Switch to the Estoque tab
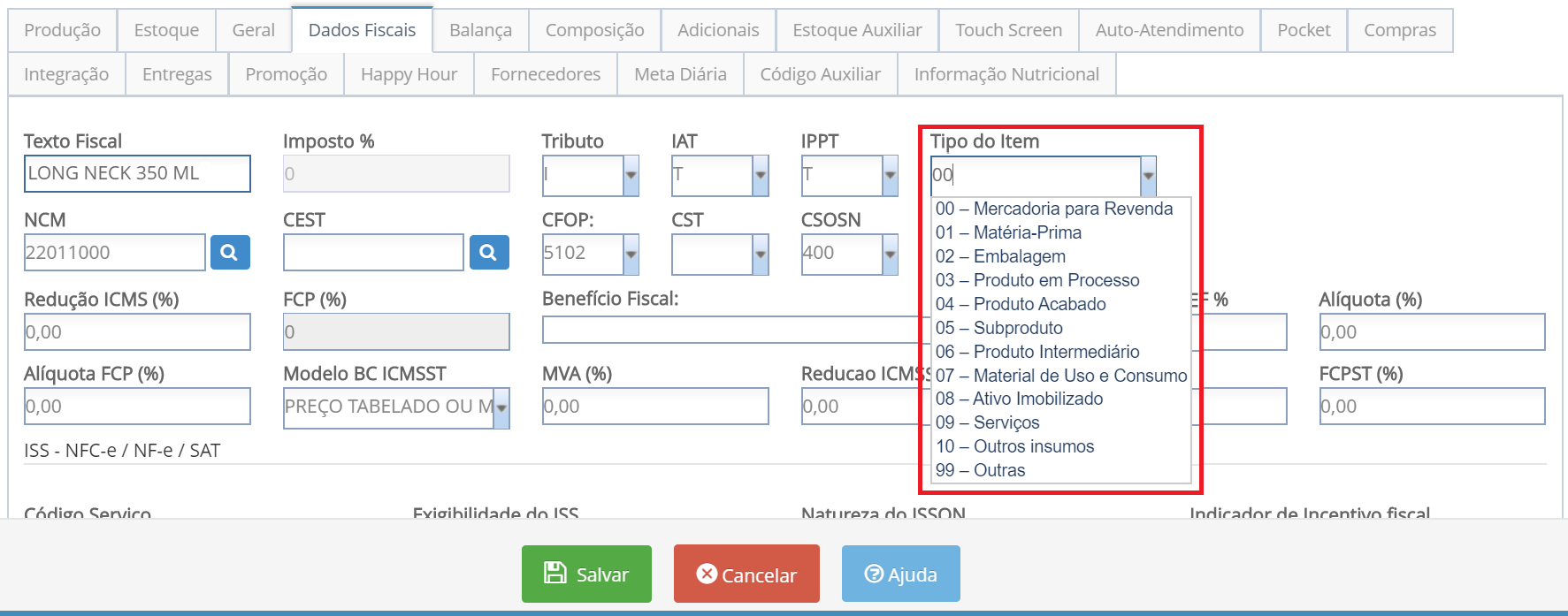Screen dimensions: 1568x616 pyautogui.click(x=166, y=30)
